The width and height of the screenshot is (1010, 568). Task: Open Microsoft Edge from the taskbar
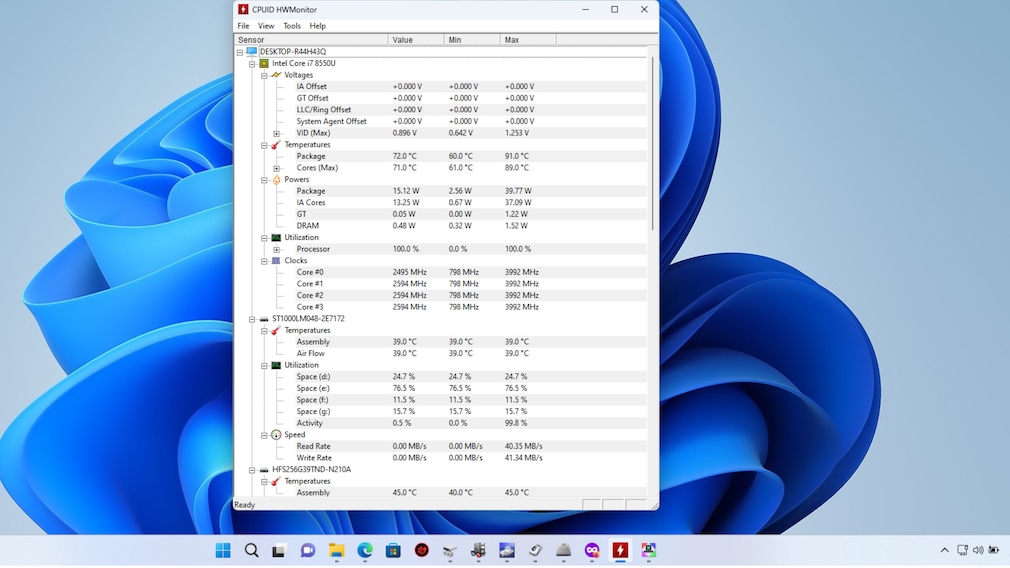[x=365, y=550]
